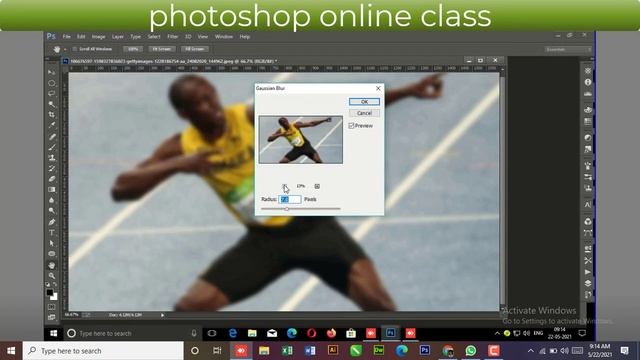Adjust the Gaussian Blur radius slider

pos(287,209)
